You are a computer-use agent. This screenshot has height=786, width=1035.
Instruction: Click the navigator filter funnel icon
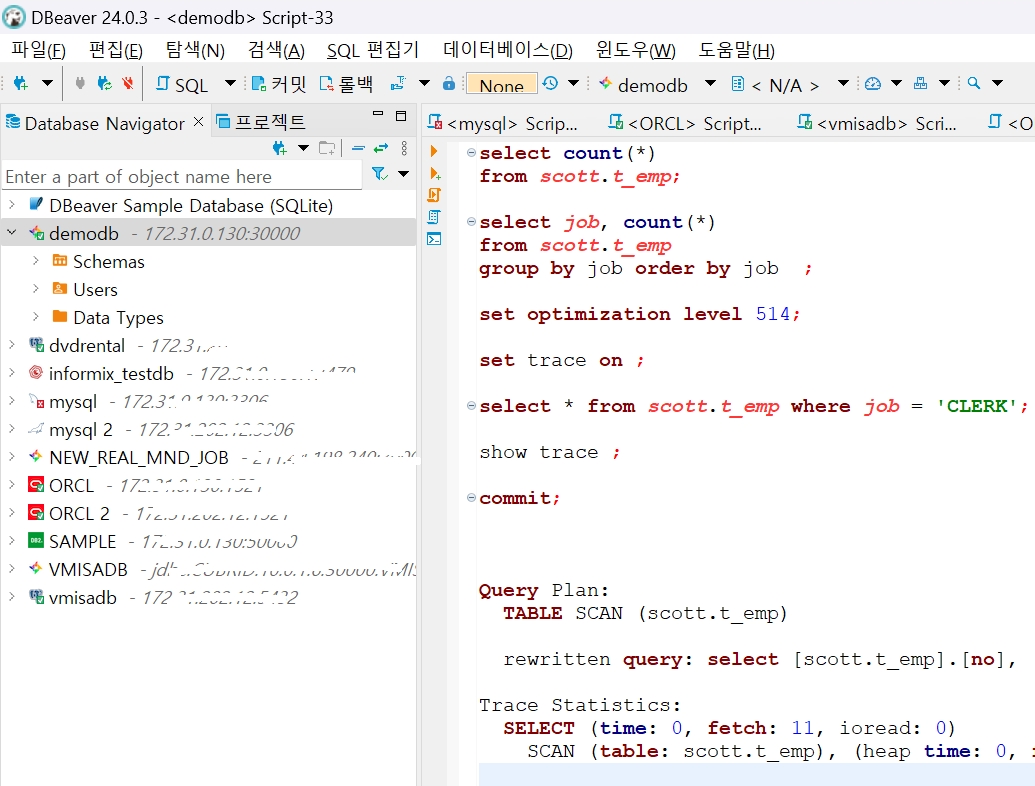(379, 174)
